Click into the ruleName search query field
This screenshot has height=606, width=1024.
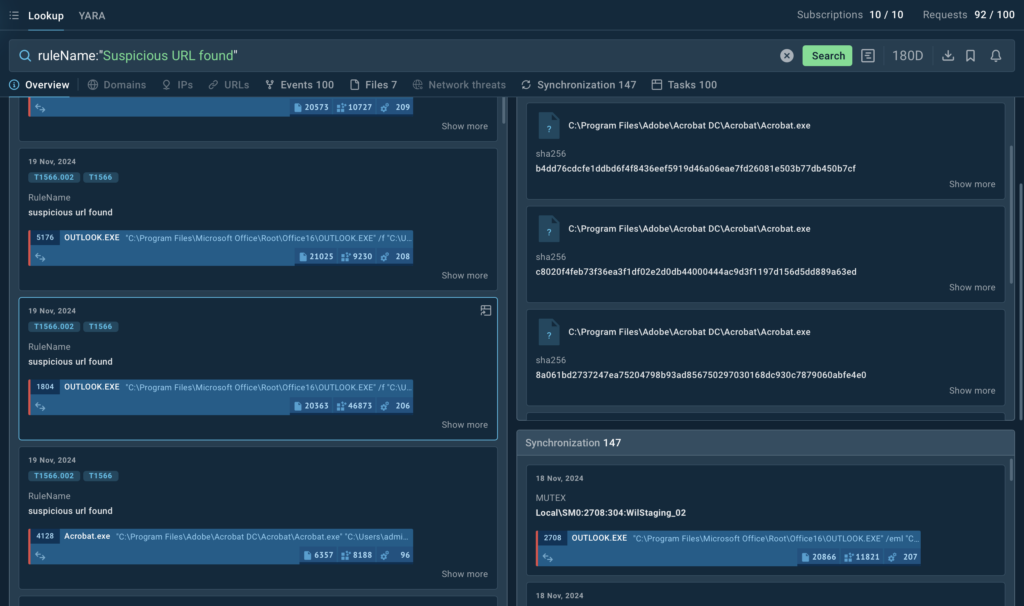[x=400, y=56]
